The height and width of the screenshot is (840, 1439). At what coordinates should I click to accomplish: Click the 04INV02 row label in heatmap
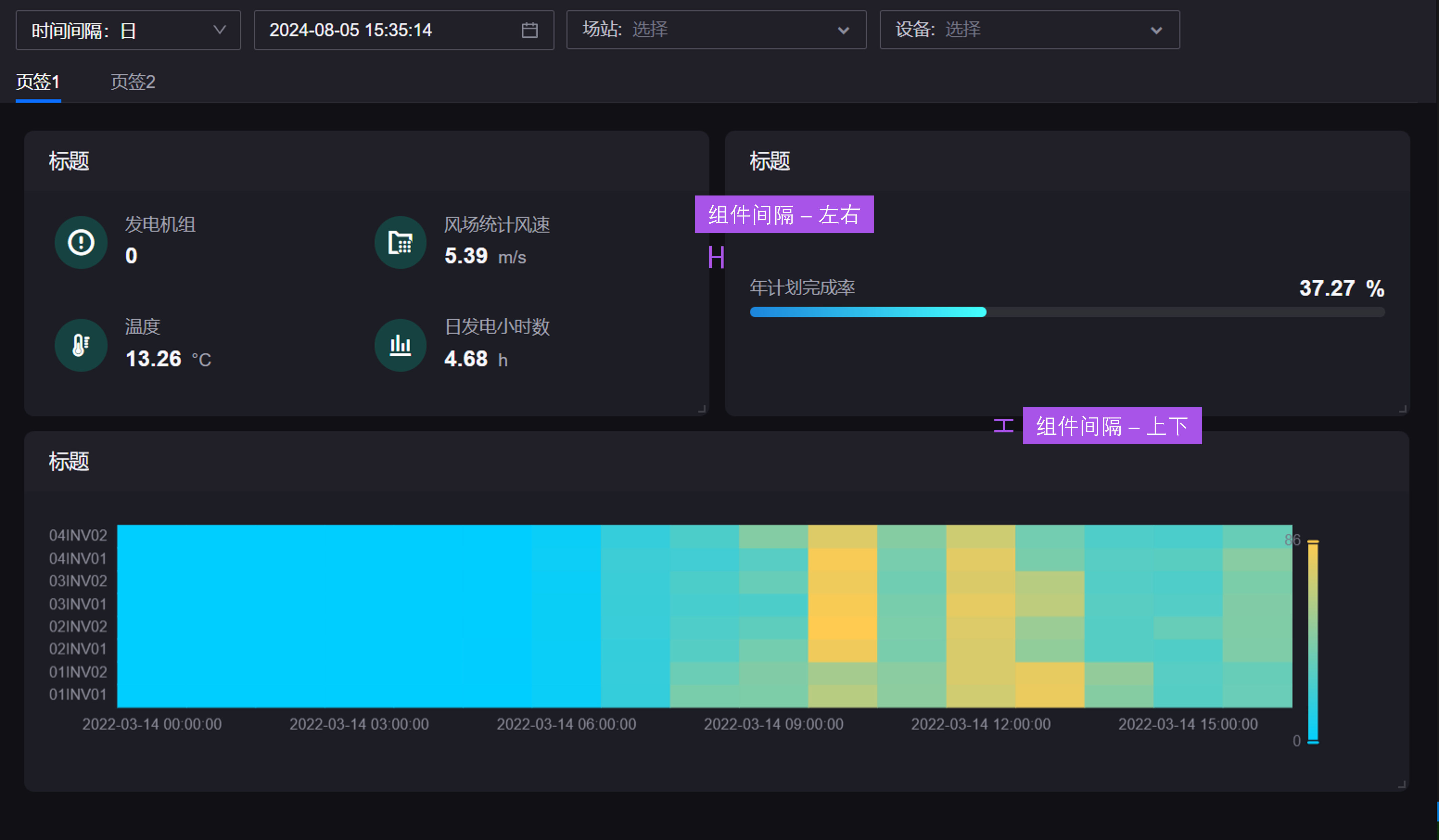(78, 535)
